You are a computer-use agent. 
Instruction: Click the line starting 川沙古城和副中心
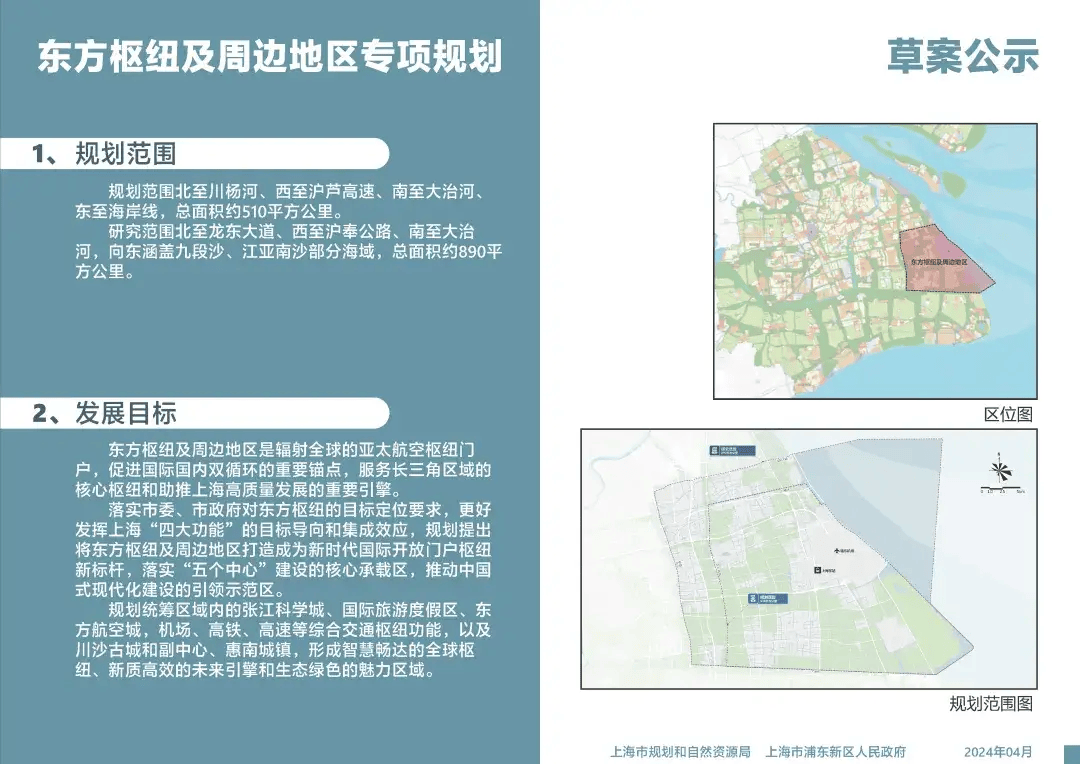point(275,650)
